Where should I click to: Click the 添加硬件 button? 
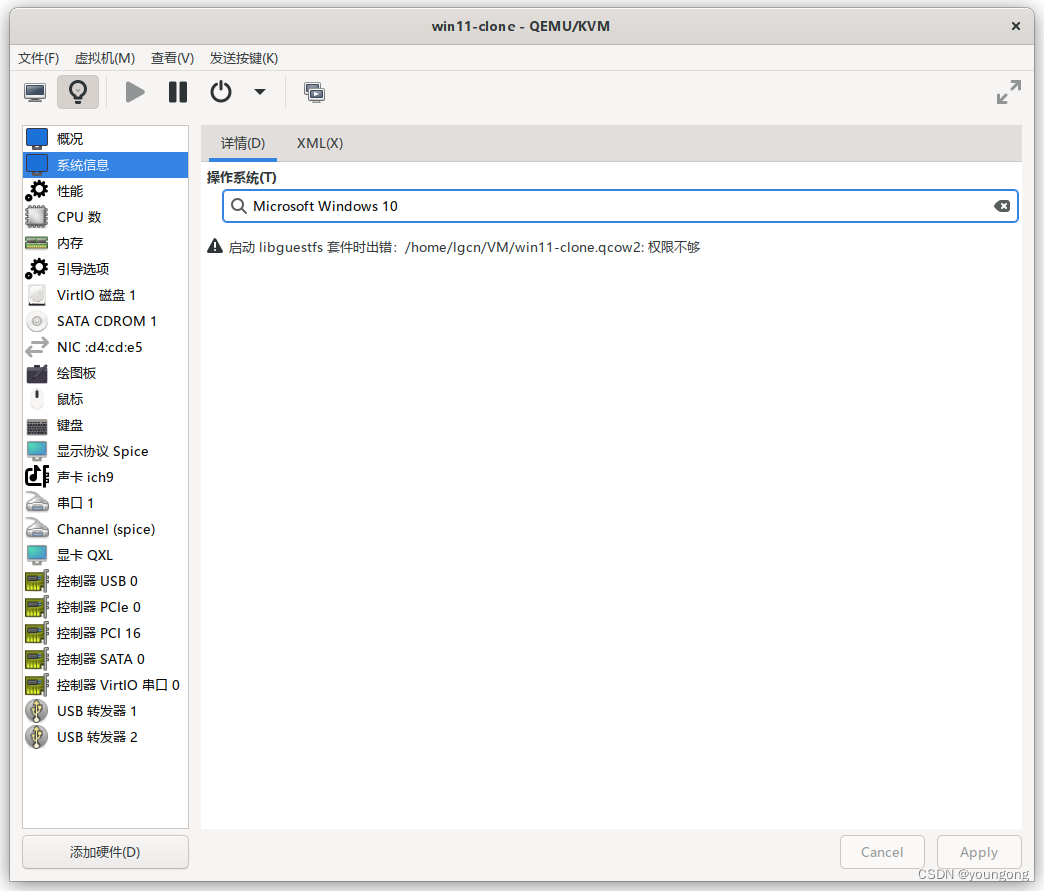click(x=104, y=851)
